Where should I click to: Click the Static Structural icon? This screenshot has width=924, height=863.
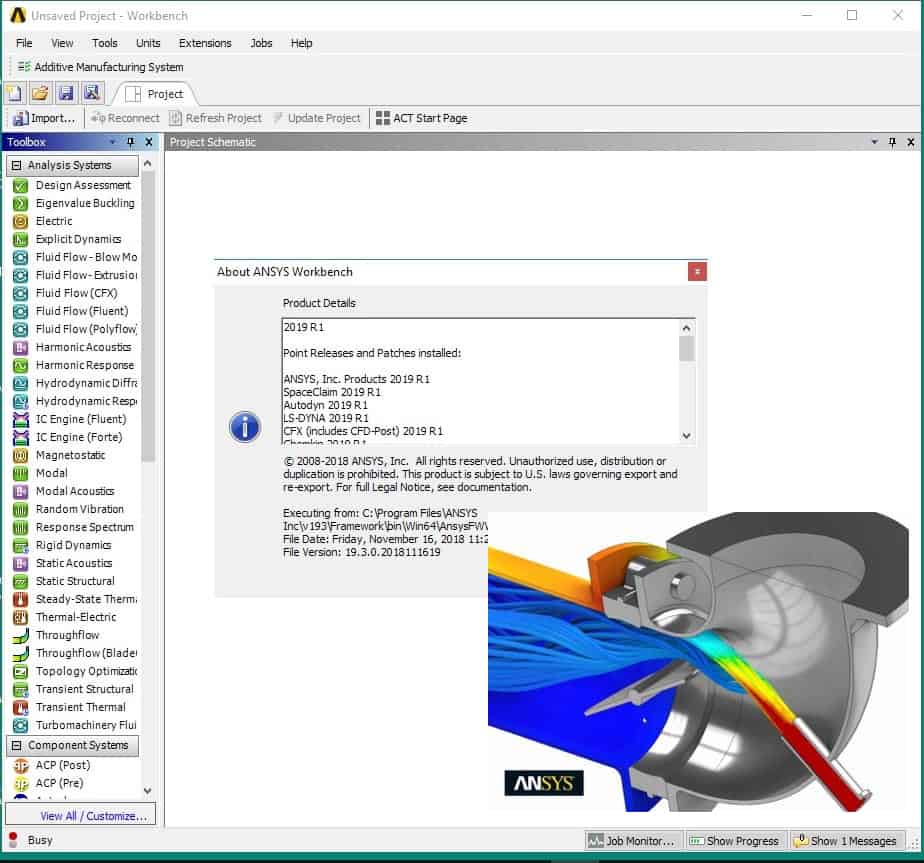coord(21,581)
